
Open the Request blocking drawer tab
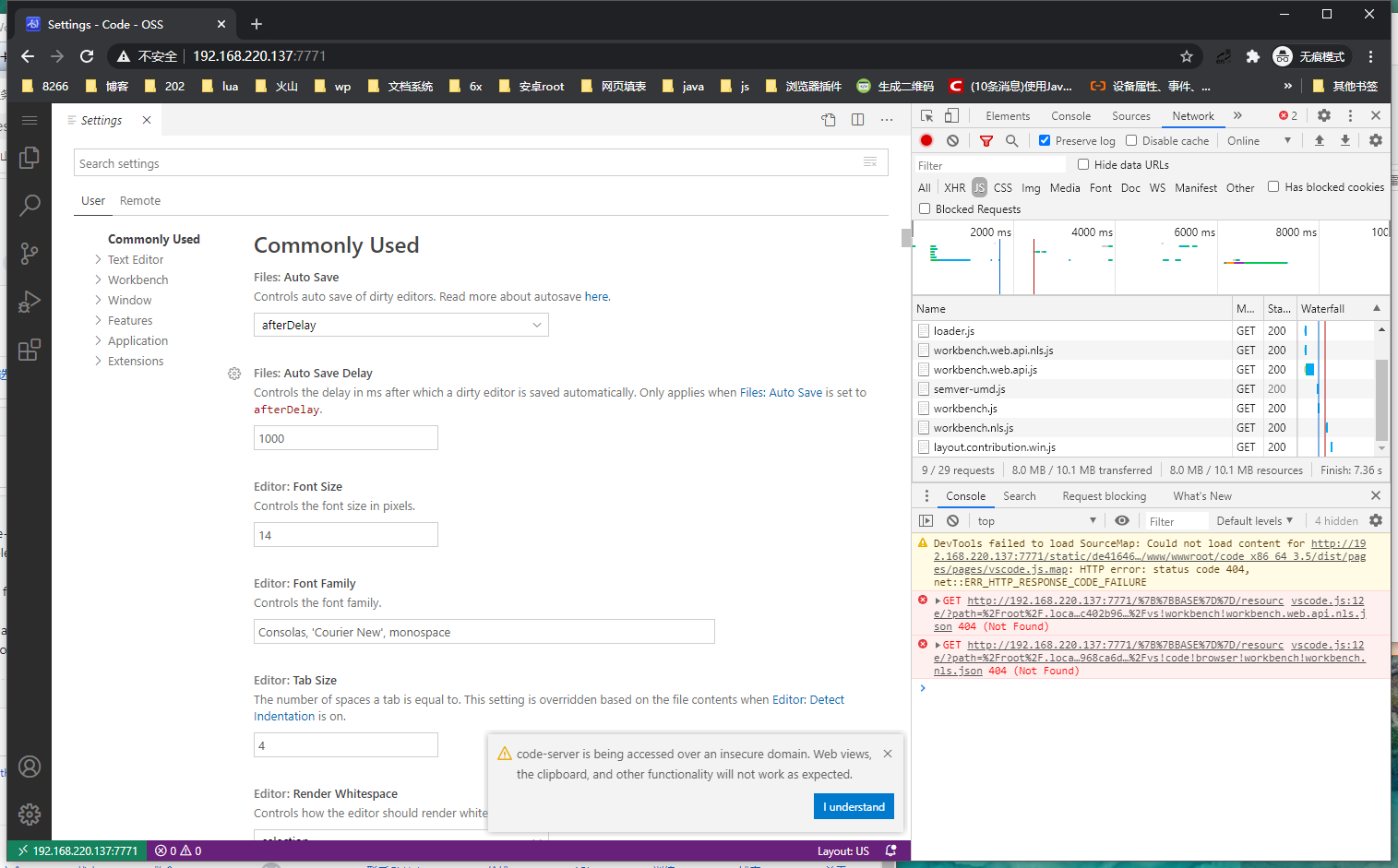1105,495
